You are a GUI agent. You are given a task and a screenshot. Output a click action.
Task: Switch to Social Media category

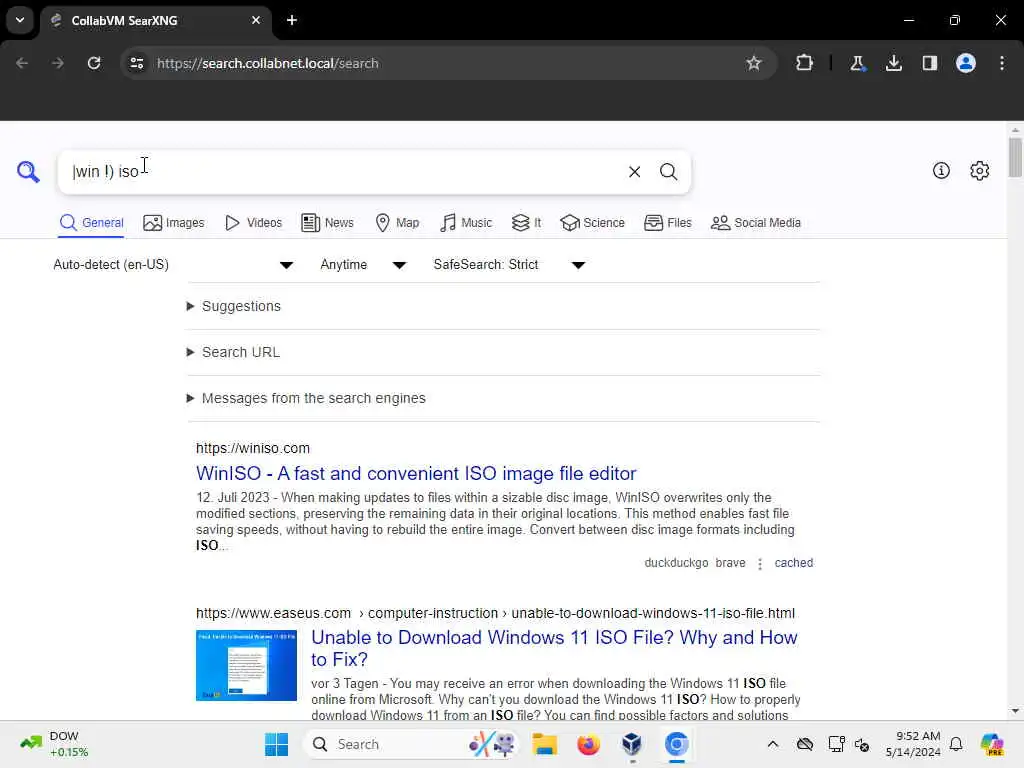point(756,223)
